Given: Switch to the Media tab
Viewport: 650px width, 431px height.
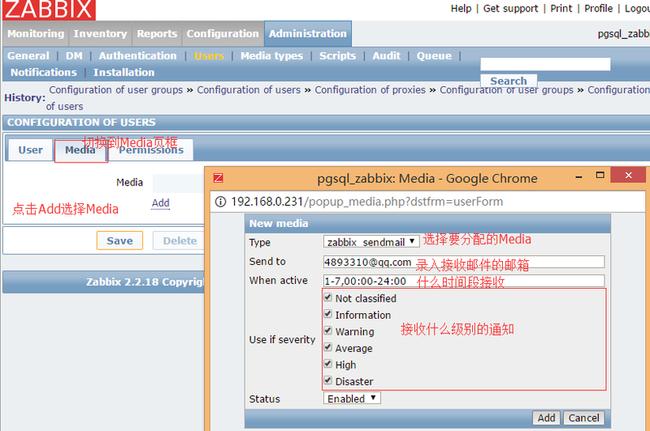Looking at the screenshot, I should point(80,150).
